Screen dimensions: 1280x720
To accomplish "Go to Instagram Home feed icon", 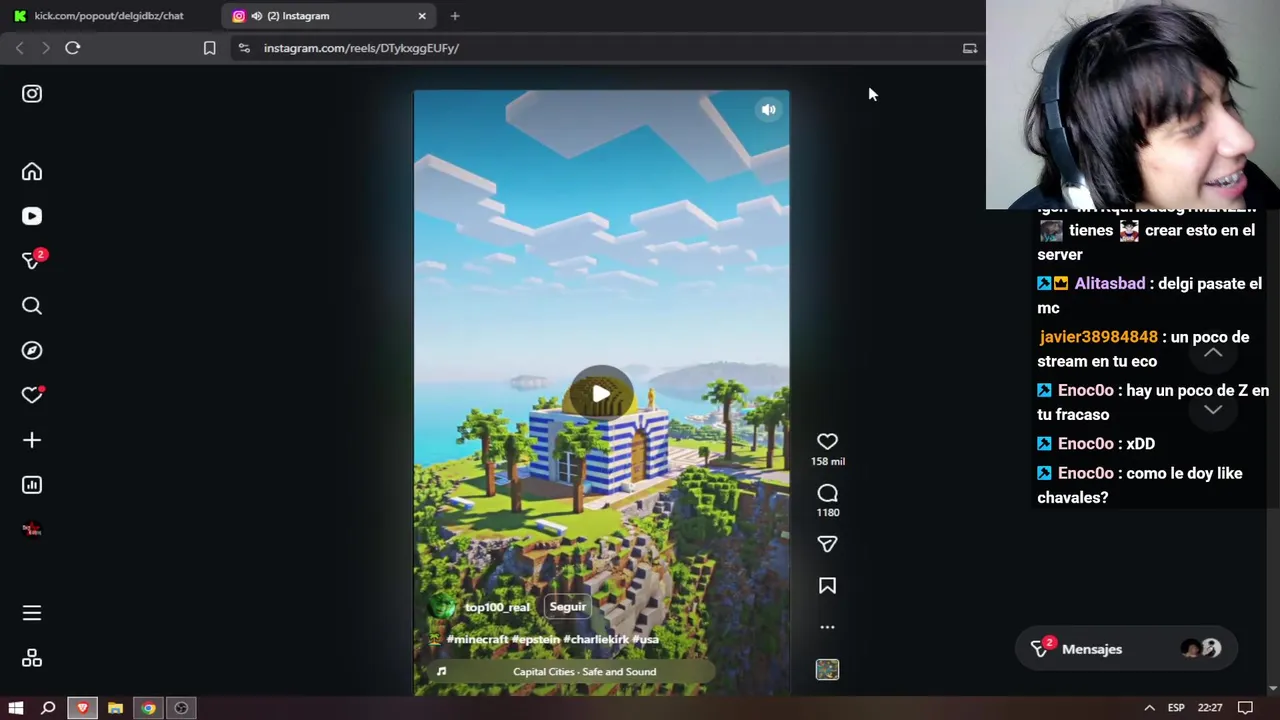I will pyautogui.click(x=32, y=172).
